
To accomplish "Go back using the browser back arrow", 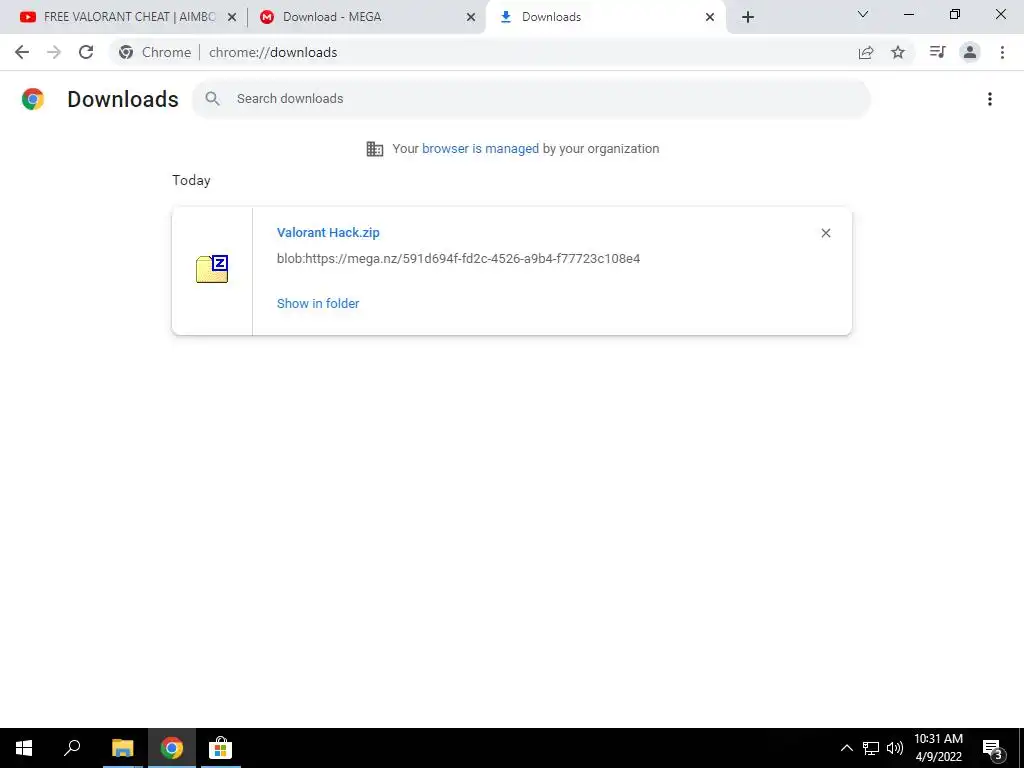I will coord(22,52).
